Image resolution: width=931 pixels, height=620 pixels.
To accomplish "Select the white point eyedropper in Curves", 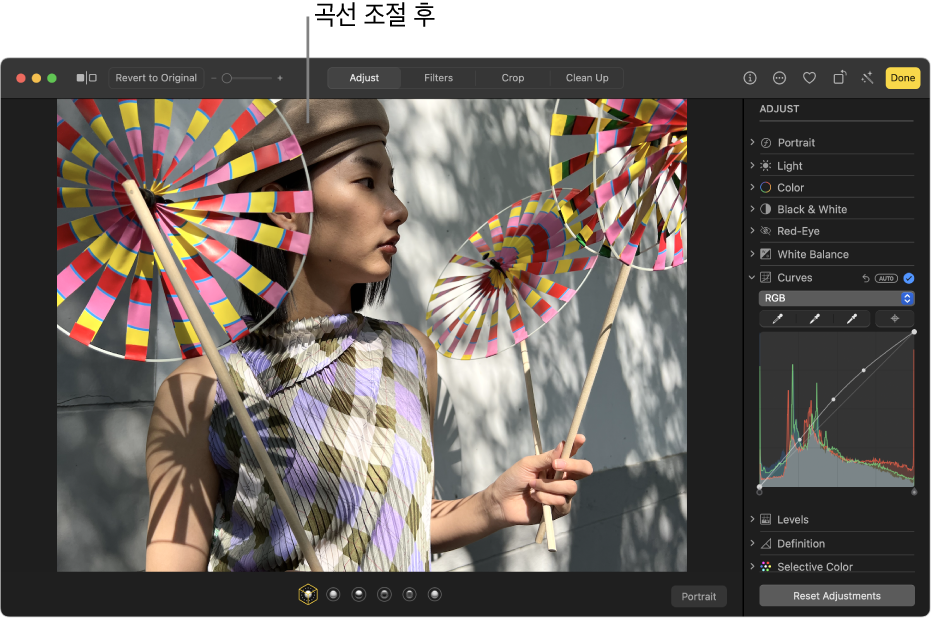I will (852, 319).
